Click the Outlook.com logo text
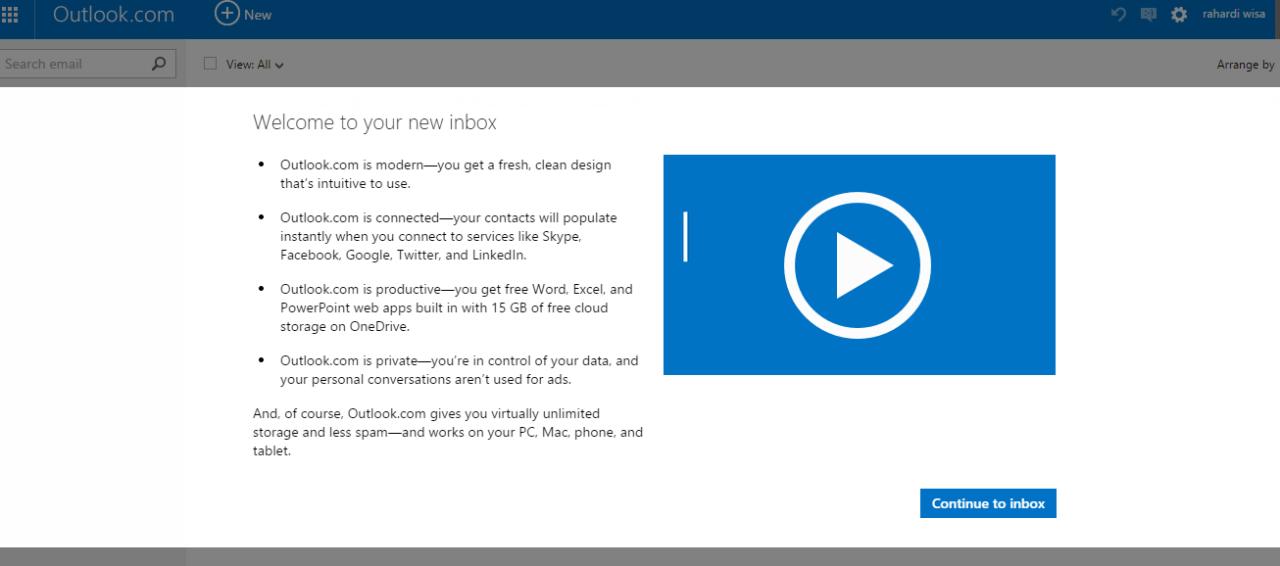Viewport: 1280px width, 566px height. (113, 14)
